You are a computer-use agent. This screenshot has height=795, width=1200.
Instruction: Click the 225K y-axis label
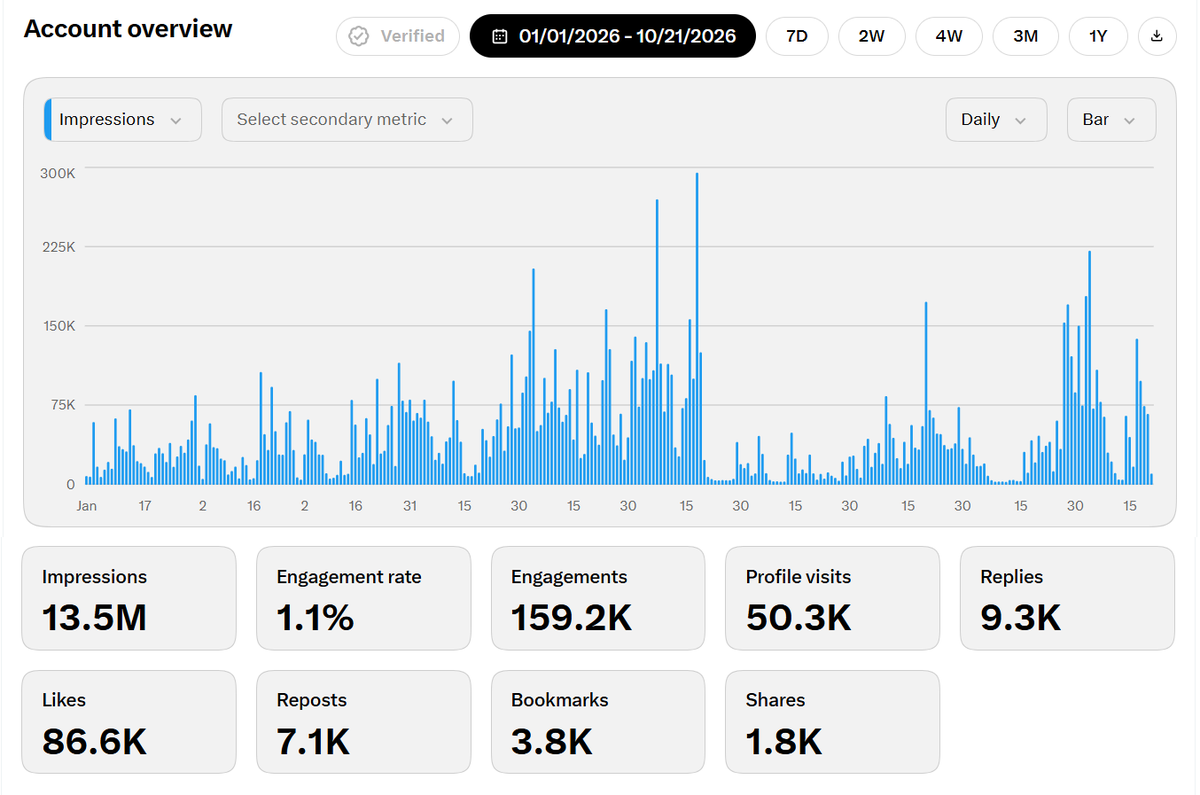[x=57, y=247]
